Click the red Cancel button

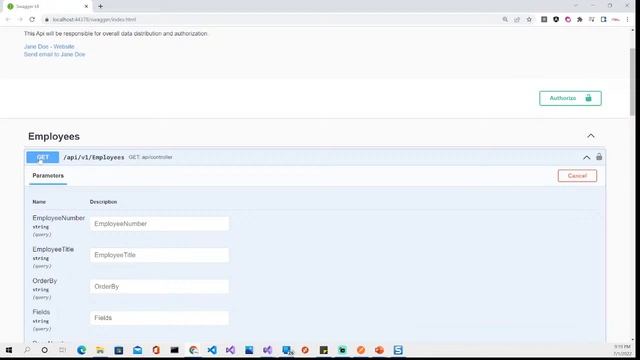[577, 176]
